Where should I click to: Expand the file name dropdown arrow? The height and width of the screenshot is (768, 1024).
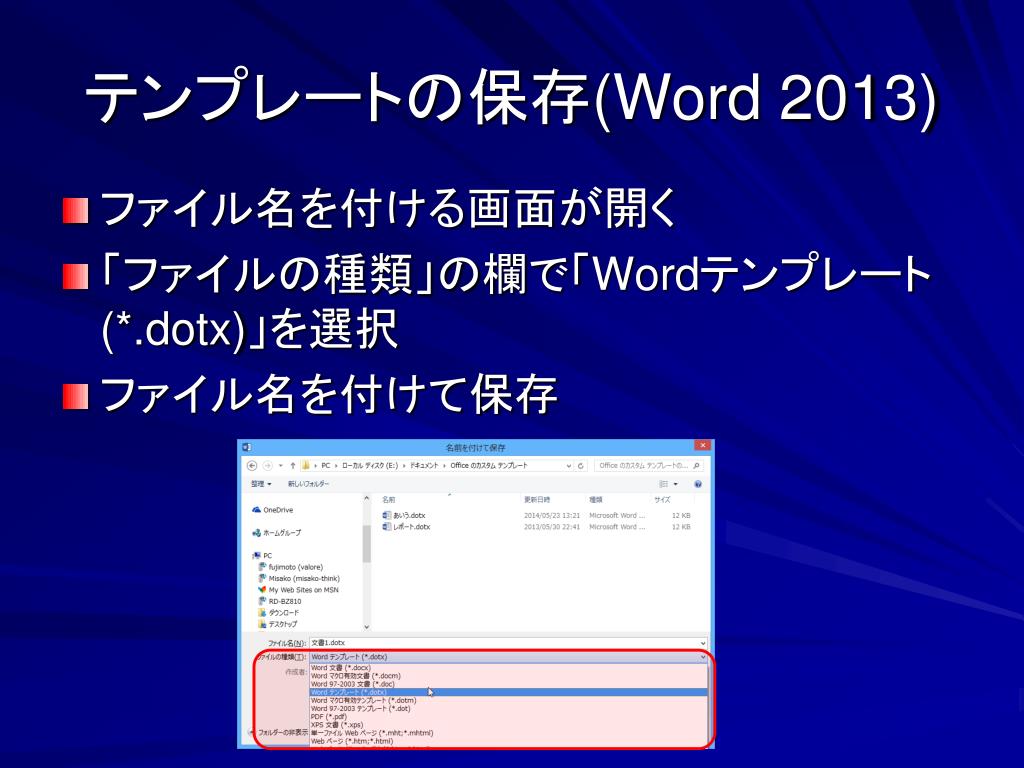pyautogui.click(x=703, y=643)
